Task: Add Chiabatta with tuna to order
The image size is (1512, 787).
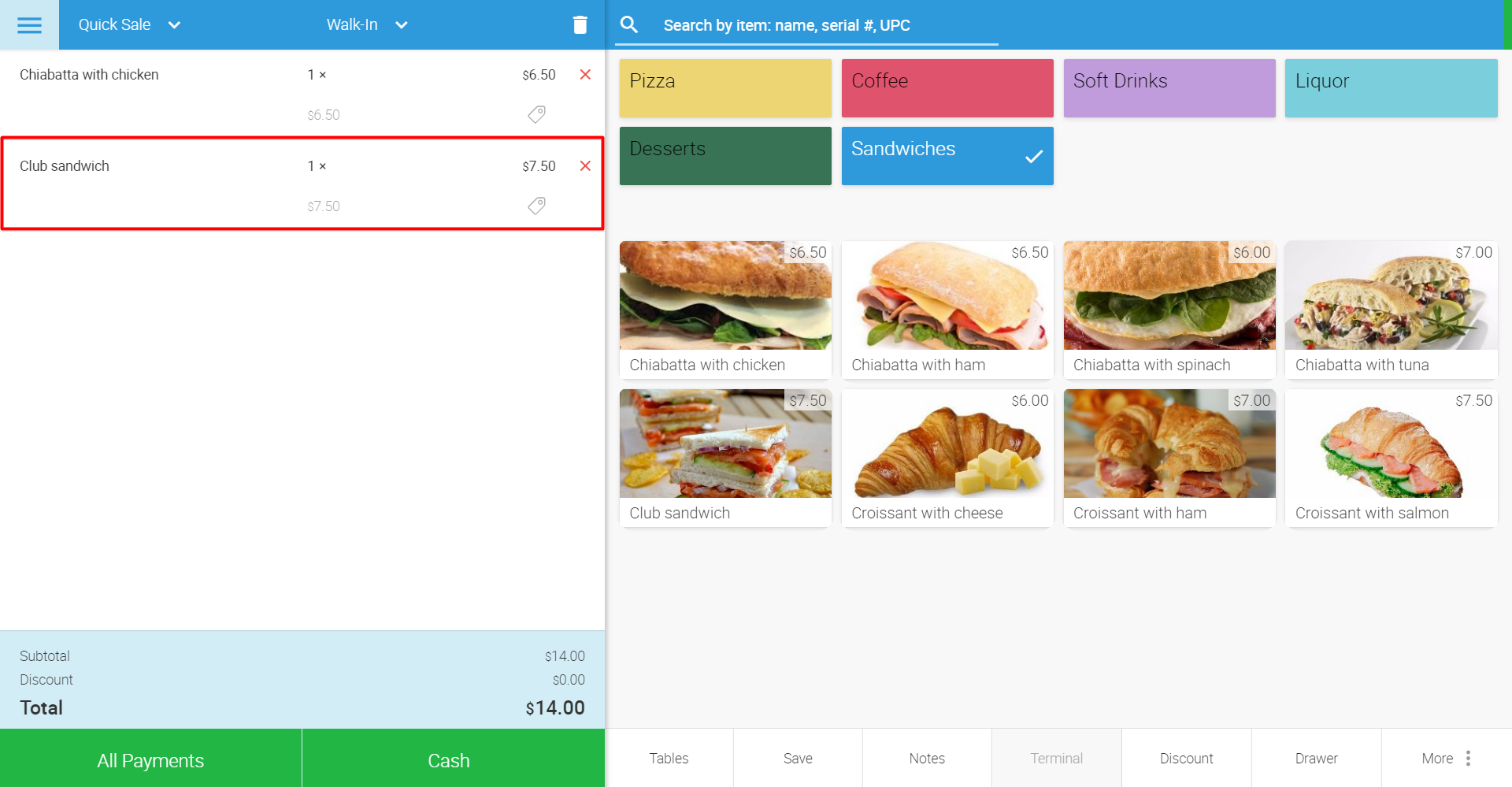Action: (x=1392, y=310)
